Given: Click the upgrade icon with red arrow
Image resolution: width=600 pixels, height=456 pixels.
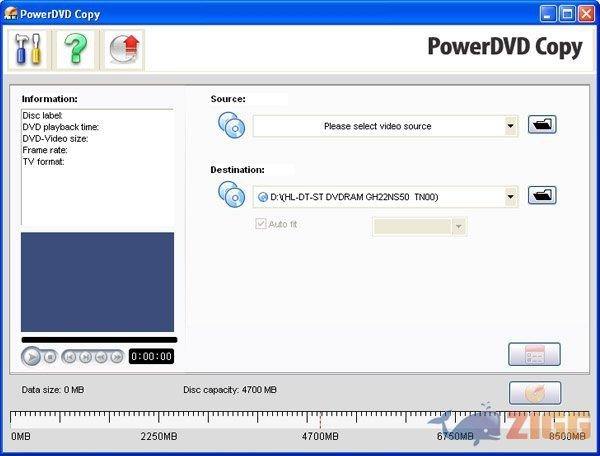Looking at the screenshot, I should (x=121, y=49).
